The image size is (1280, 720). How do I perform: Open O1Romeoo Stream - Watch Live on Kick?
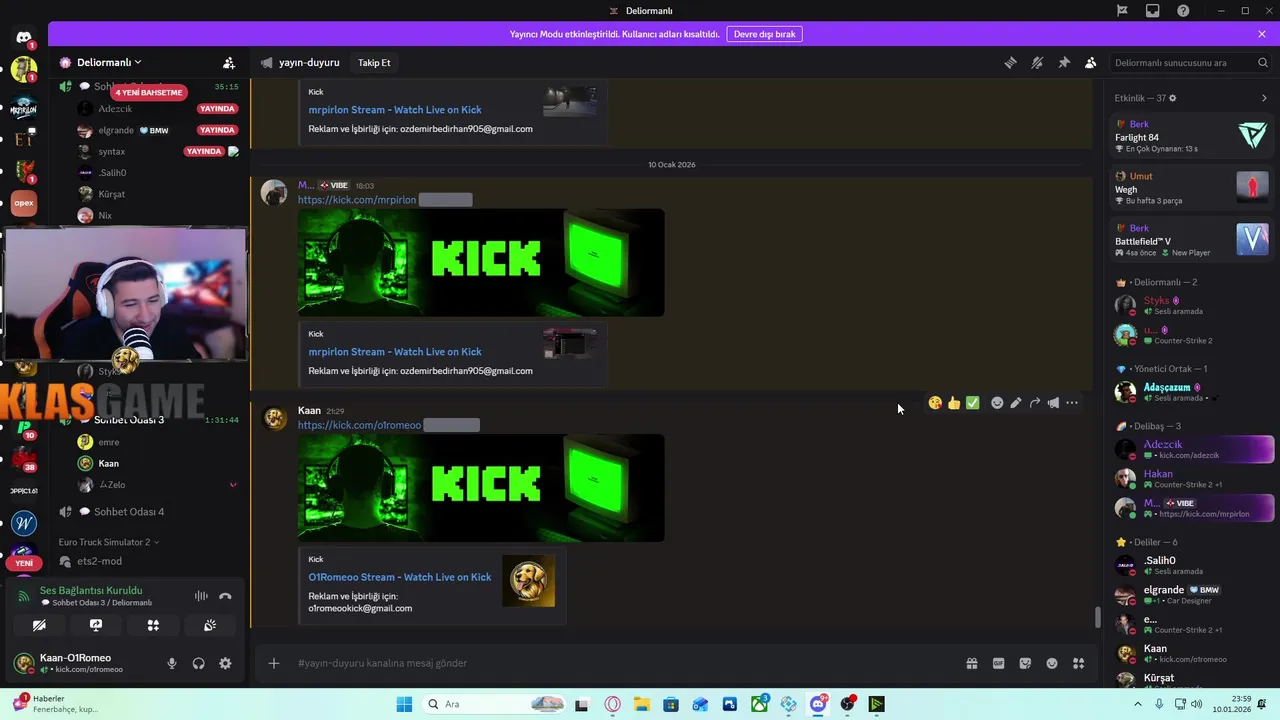point(400,577)
